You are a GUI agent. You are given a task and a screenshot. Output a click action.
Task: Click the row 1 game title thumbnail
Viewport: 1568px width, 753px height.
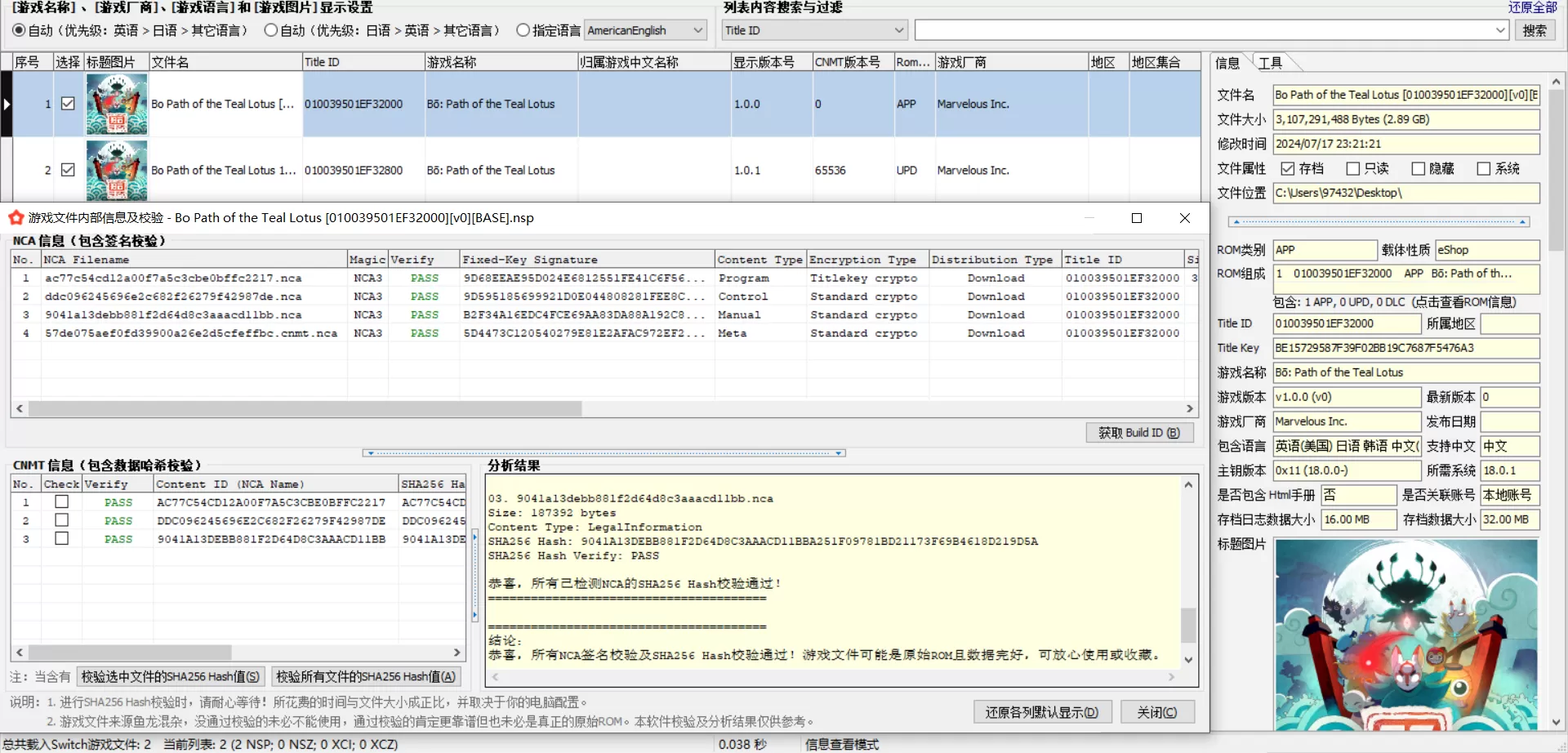click(x=117, y=104)
